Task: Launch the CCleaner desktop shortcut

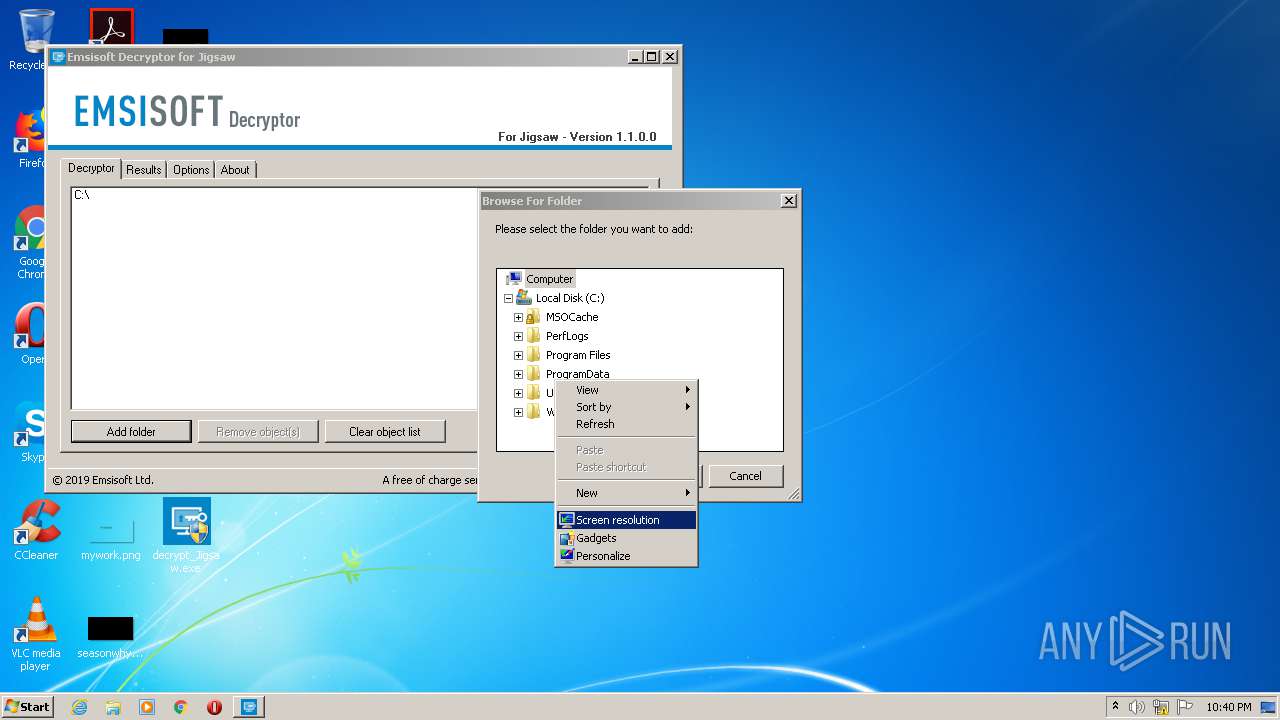Action: point(36,530)
